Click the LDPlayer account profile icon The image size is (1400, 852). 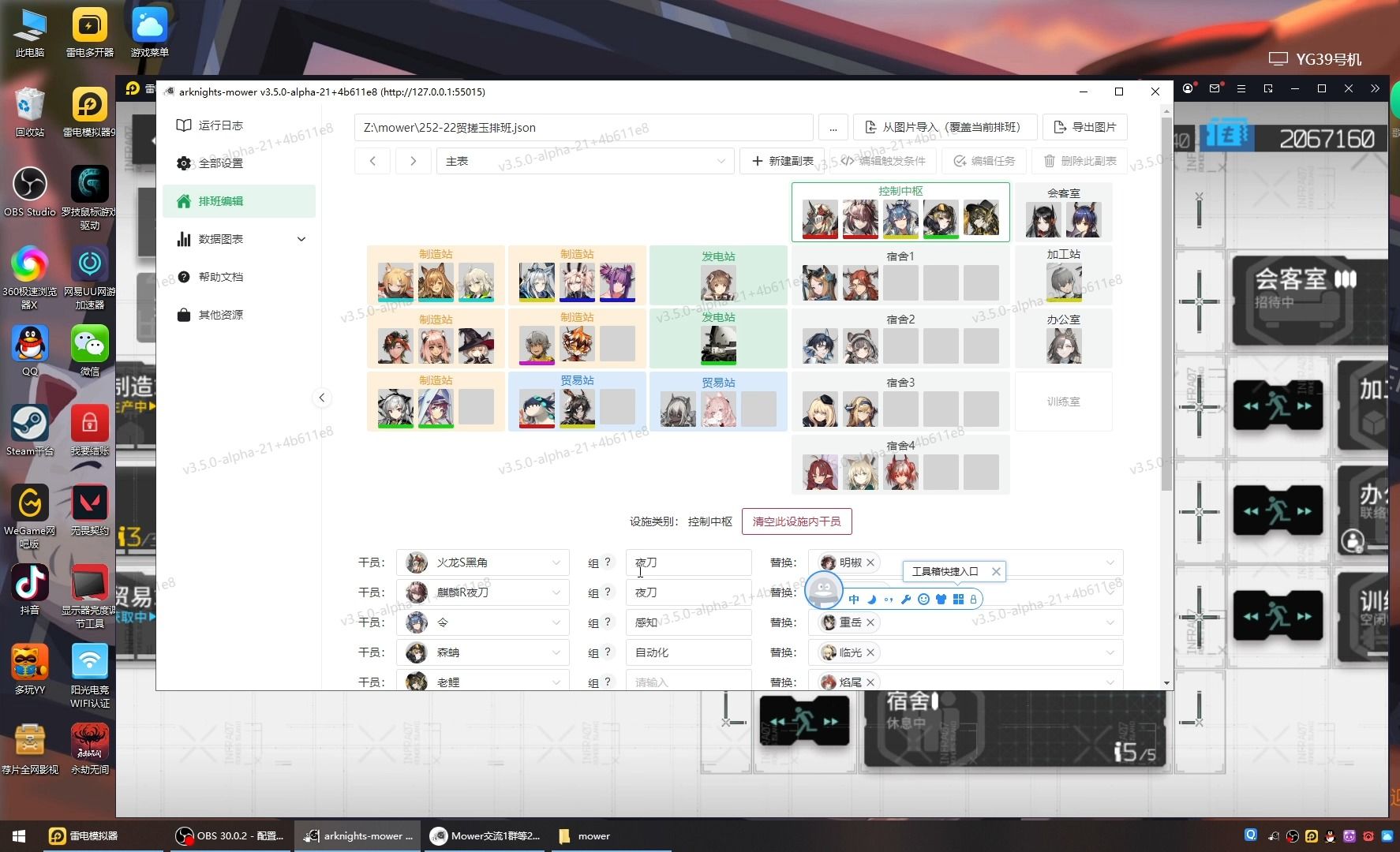[1188, 89]
